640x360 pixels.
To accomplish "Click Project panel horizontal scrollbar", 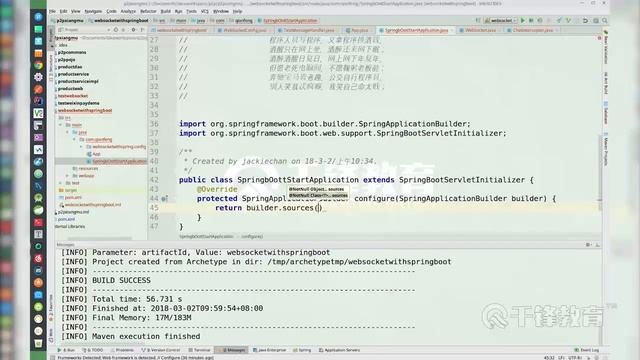I will [x=100, y=238].
